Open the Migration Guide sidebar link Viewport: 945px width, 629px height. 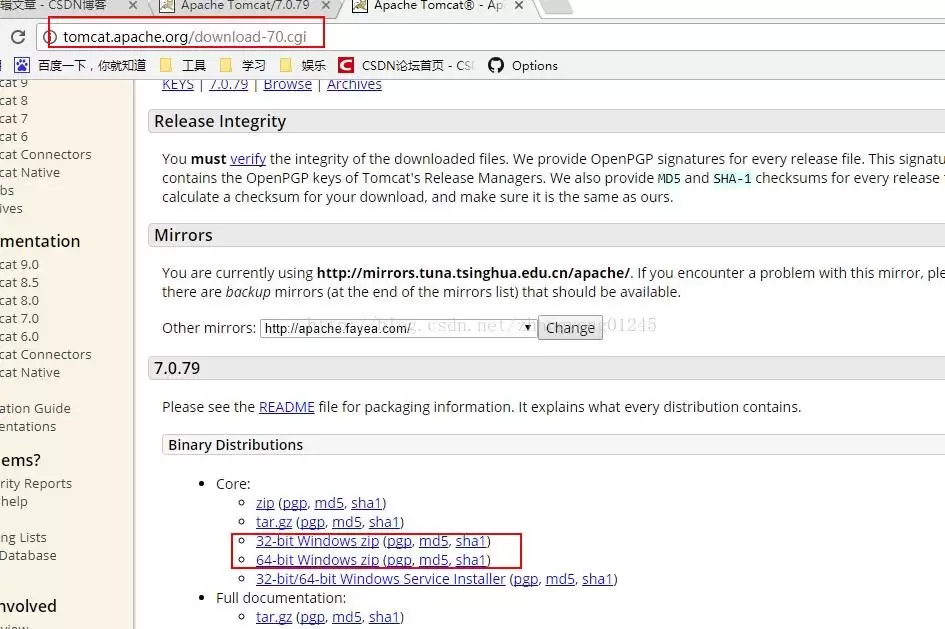pos(36,408)
